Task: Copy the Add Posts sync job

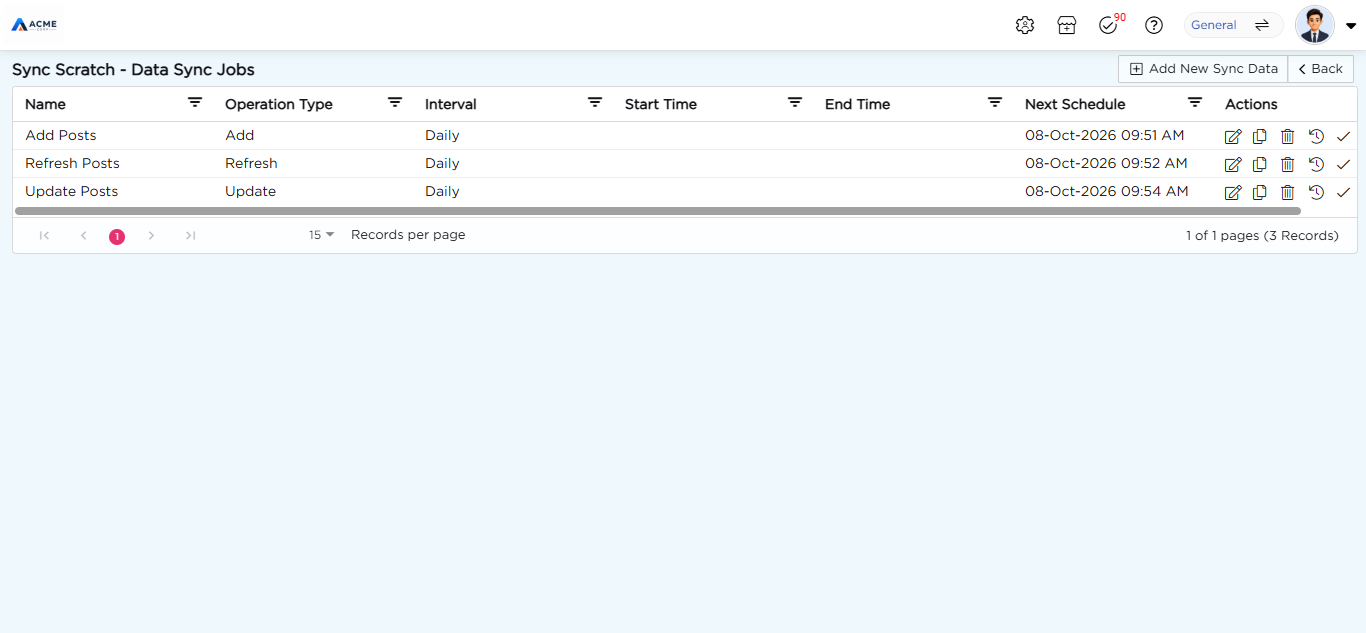Action: tap(1260, 136)
